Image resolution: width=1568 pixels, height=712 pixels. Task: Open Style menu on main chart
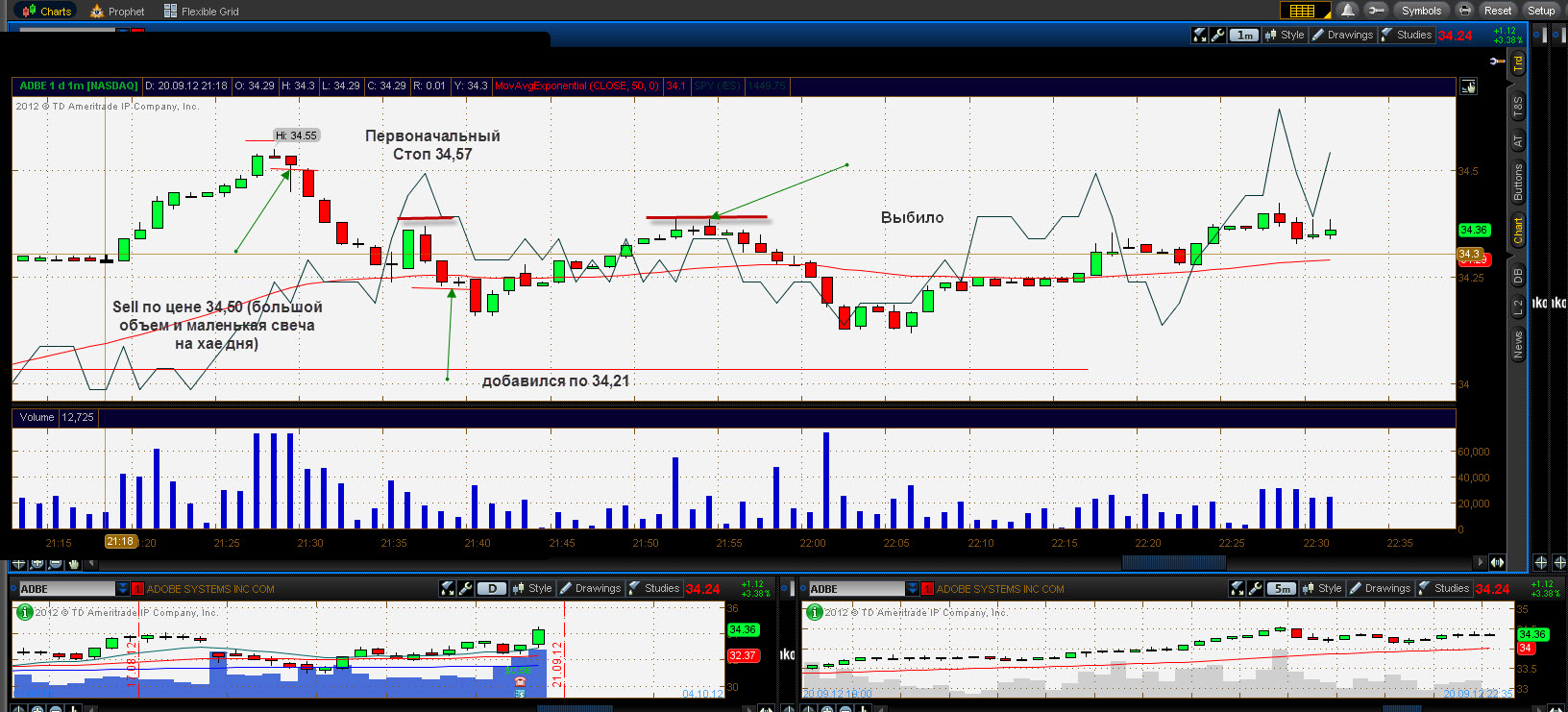coord(1286,35)
